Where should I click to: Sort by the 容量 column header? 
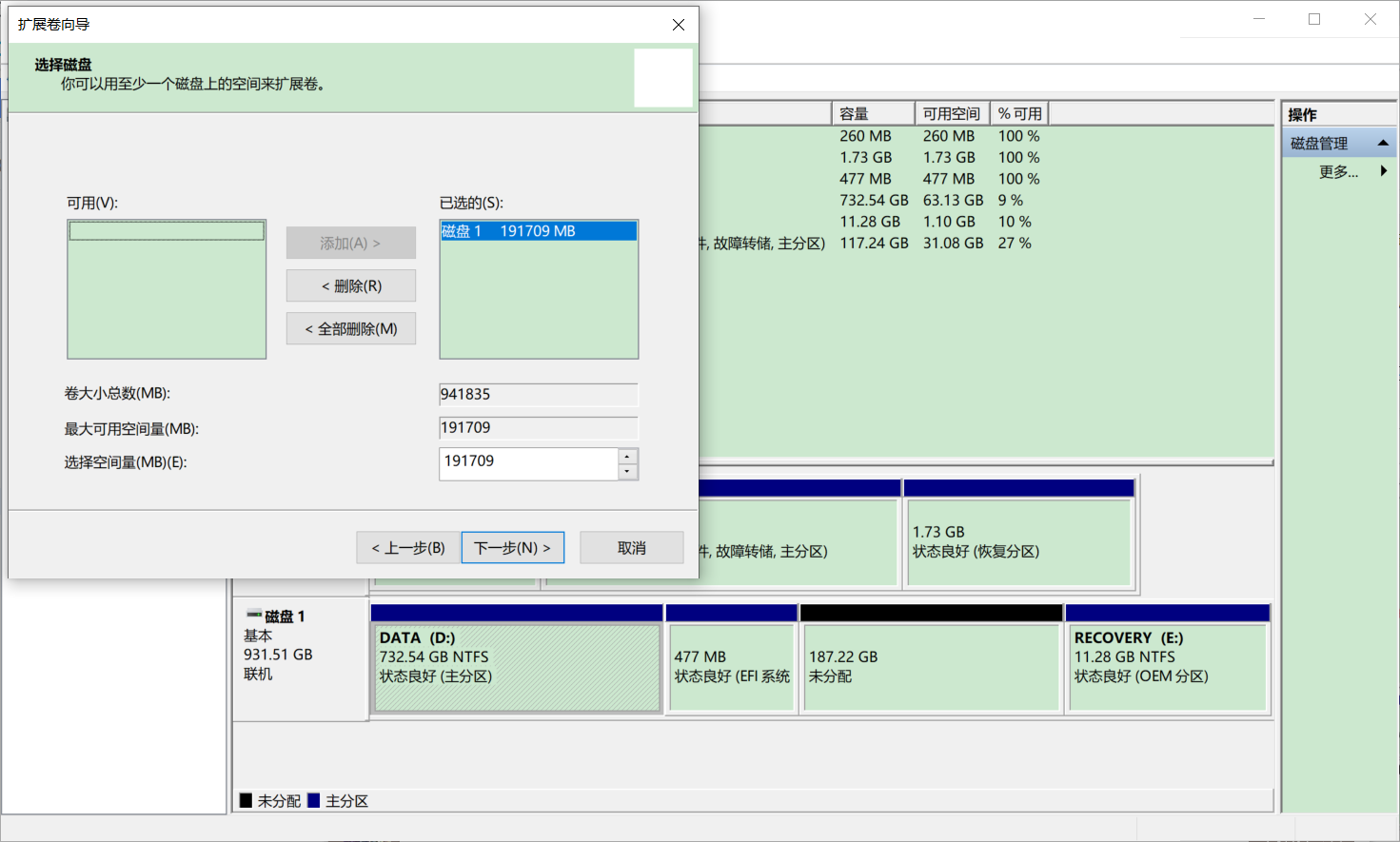[x=873, y=113]
